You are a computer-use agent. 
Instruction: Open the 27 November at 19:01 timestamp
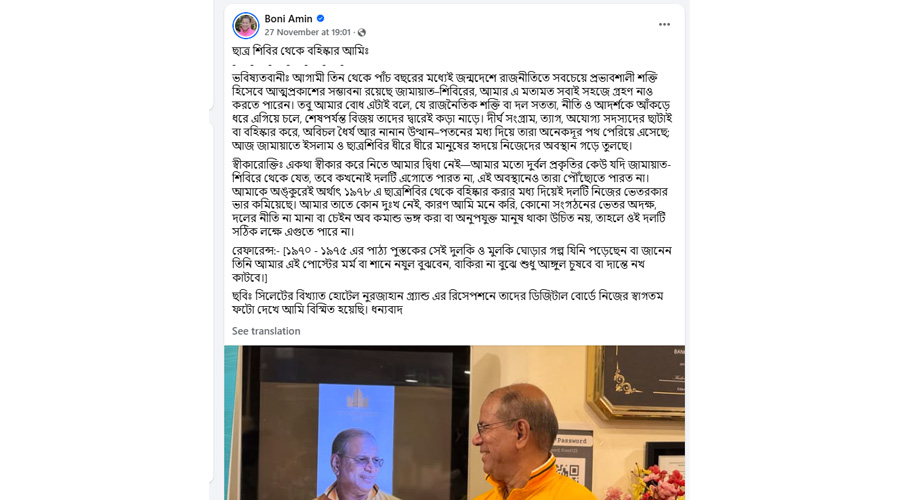(307, 32)
